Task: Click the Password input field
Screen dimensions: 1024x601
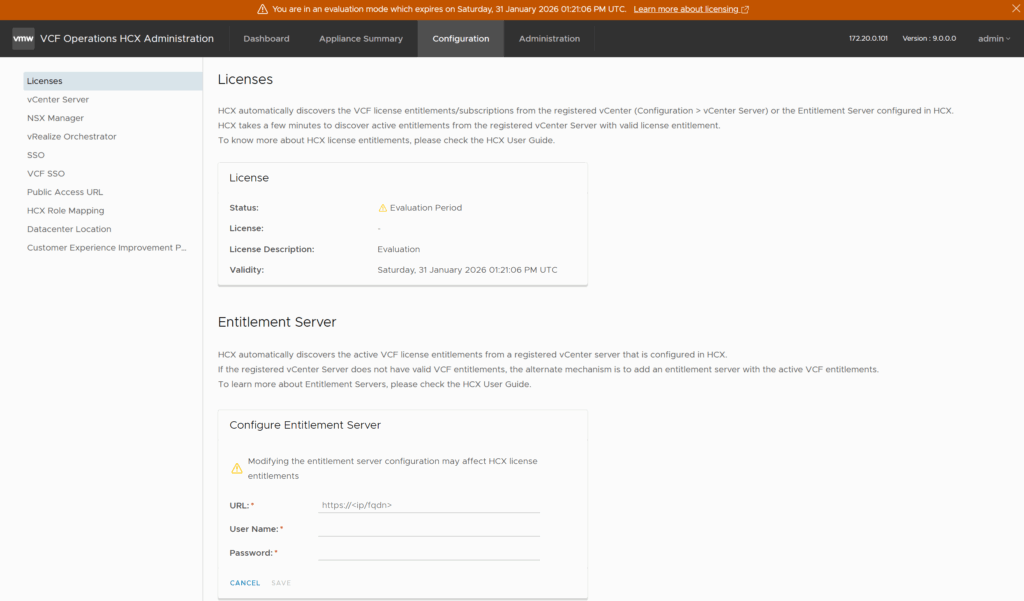Action: pos(429,553)
